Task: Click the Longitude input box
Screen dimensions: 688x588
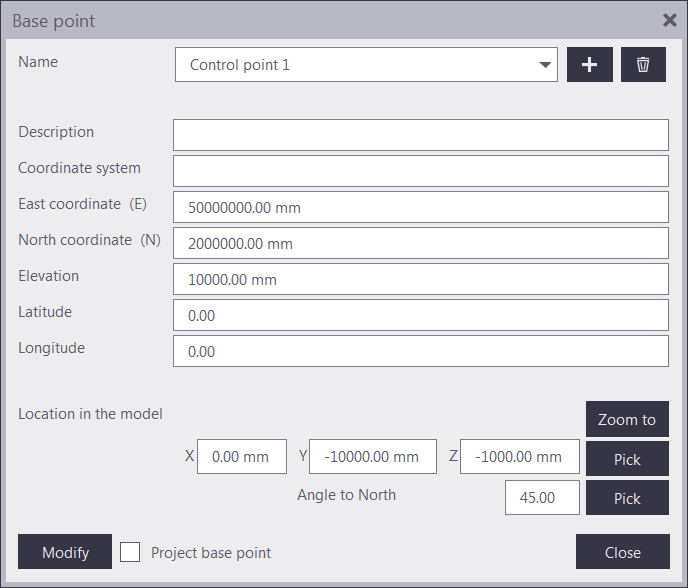Action: tap(420, 351)
